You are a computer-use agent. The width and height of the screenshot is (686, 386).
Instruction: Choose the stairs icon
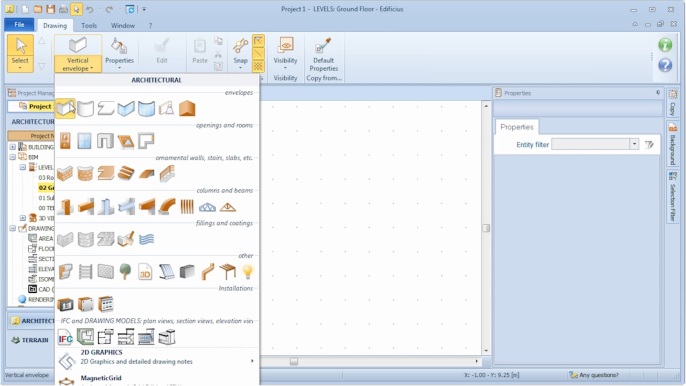click(x=126, y=174)
